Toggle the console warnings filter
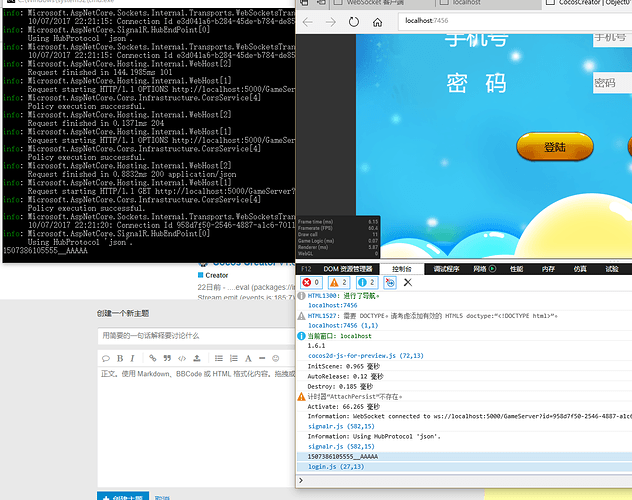632x500 pixels. point(339,282)
